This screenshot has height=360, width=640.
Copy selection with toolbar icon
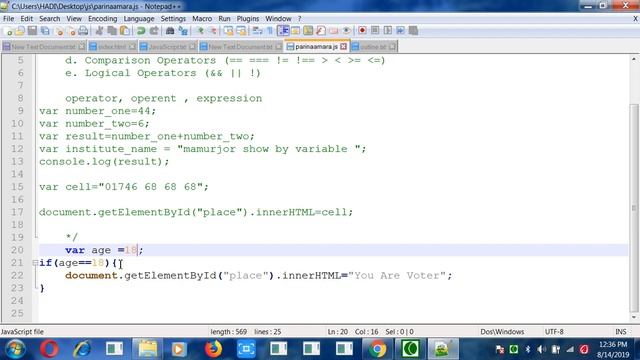point(112,31)
